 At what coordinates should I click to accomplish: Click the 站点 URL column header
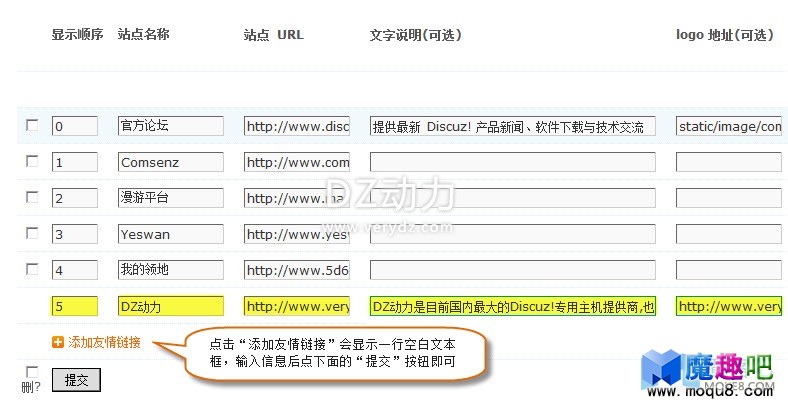coord(274,35)
